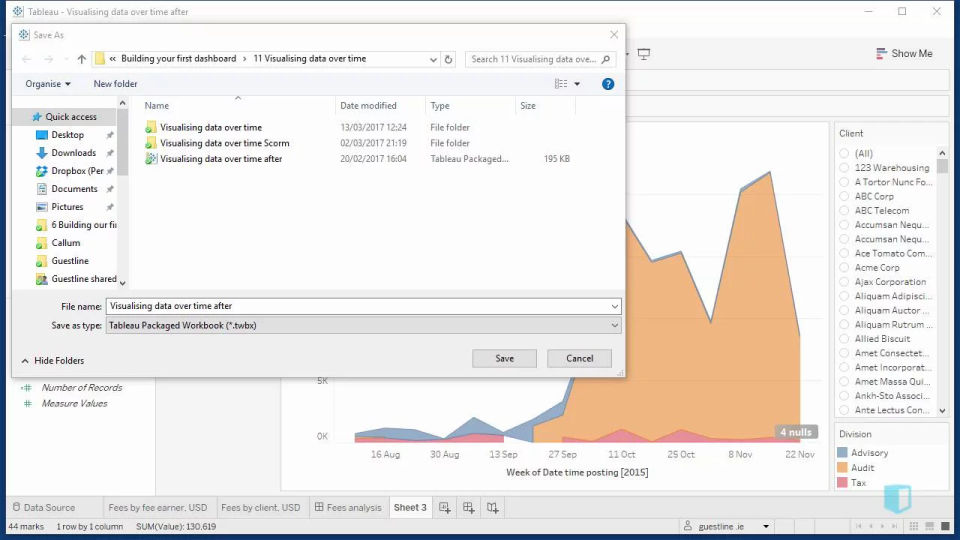This screenshot has width=960, height=540.
Task: Click the 4 nulls indicator on chart
Action: point(796,432)
